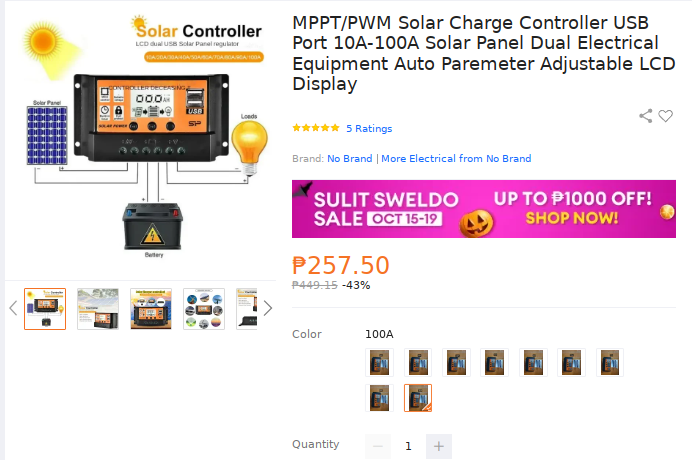This screenshot has width=692, height=460.
Task: Show next product thumbnails
Action: click(267, 308)
